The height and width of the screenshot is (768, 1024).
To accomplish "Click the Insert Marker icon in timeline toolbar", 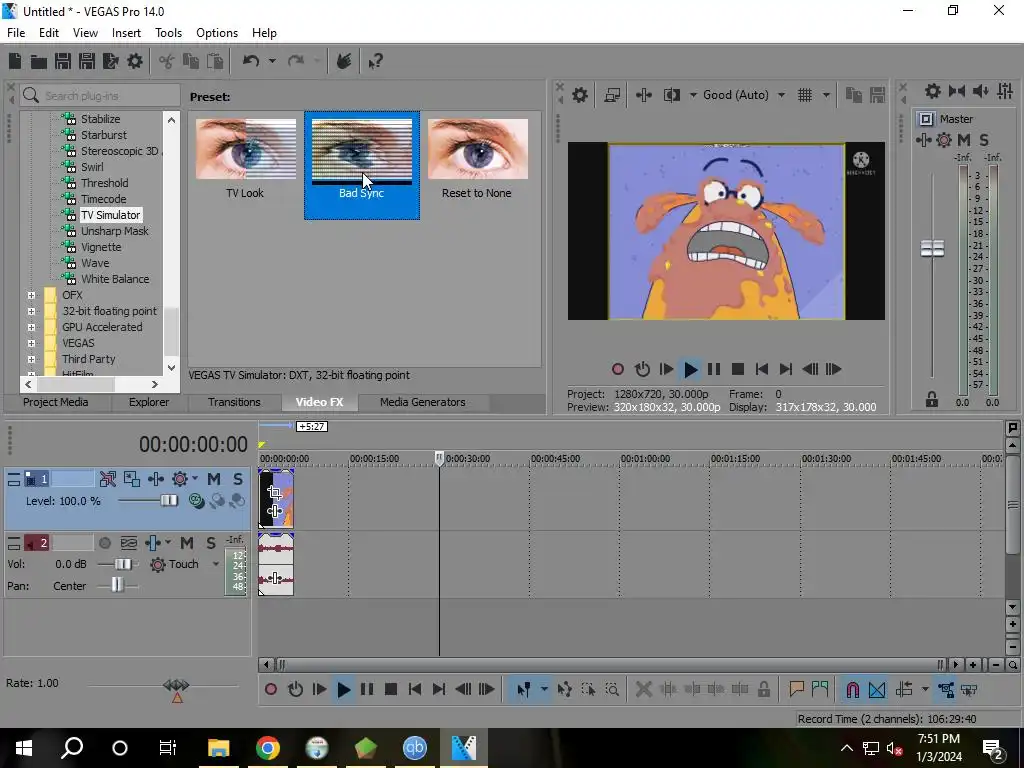I will click(796, 689).
